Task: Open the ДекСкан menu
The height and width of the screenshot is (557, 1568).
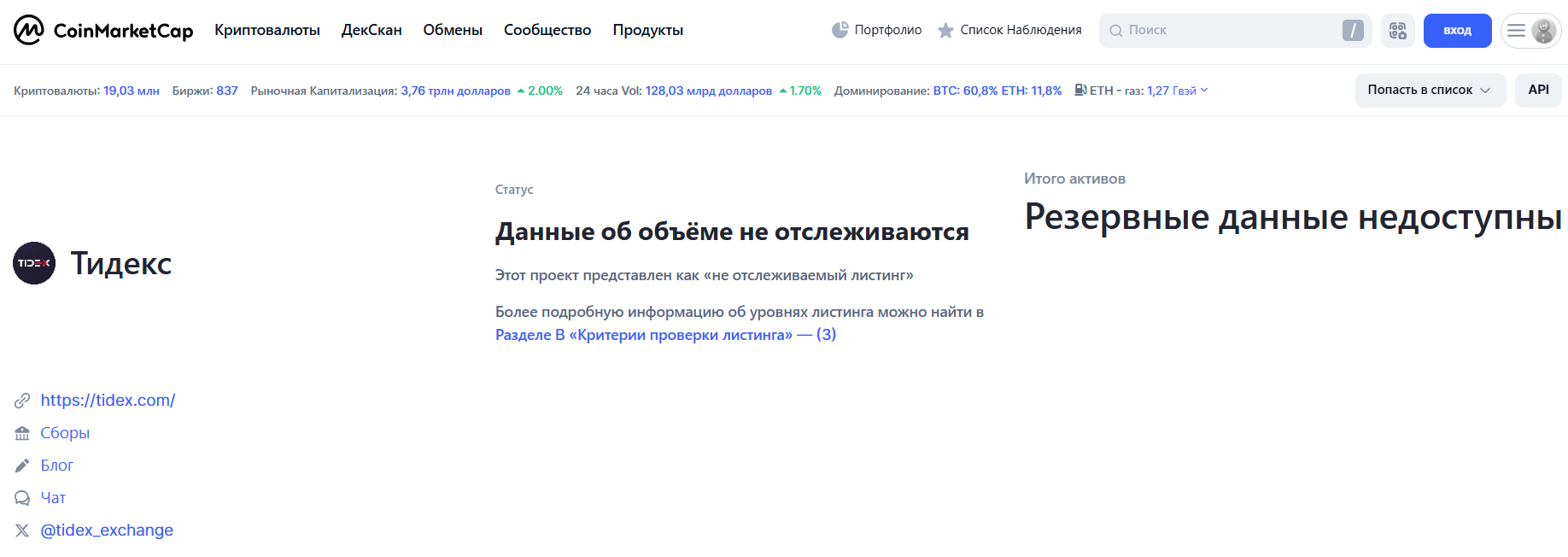Action: pos(372,30)
